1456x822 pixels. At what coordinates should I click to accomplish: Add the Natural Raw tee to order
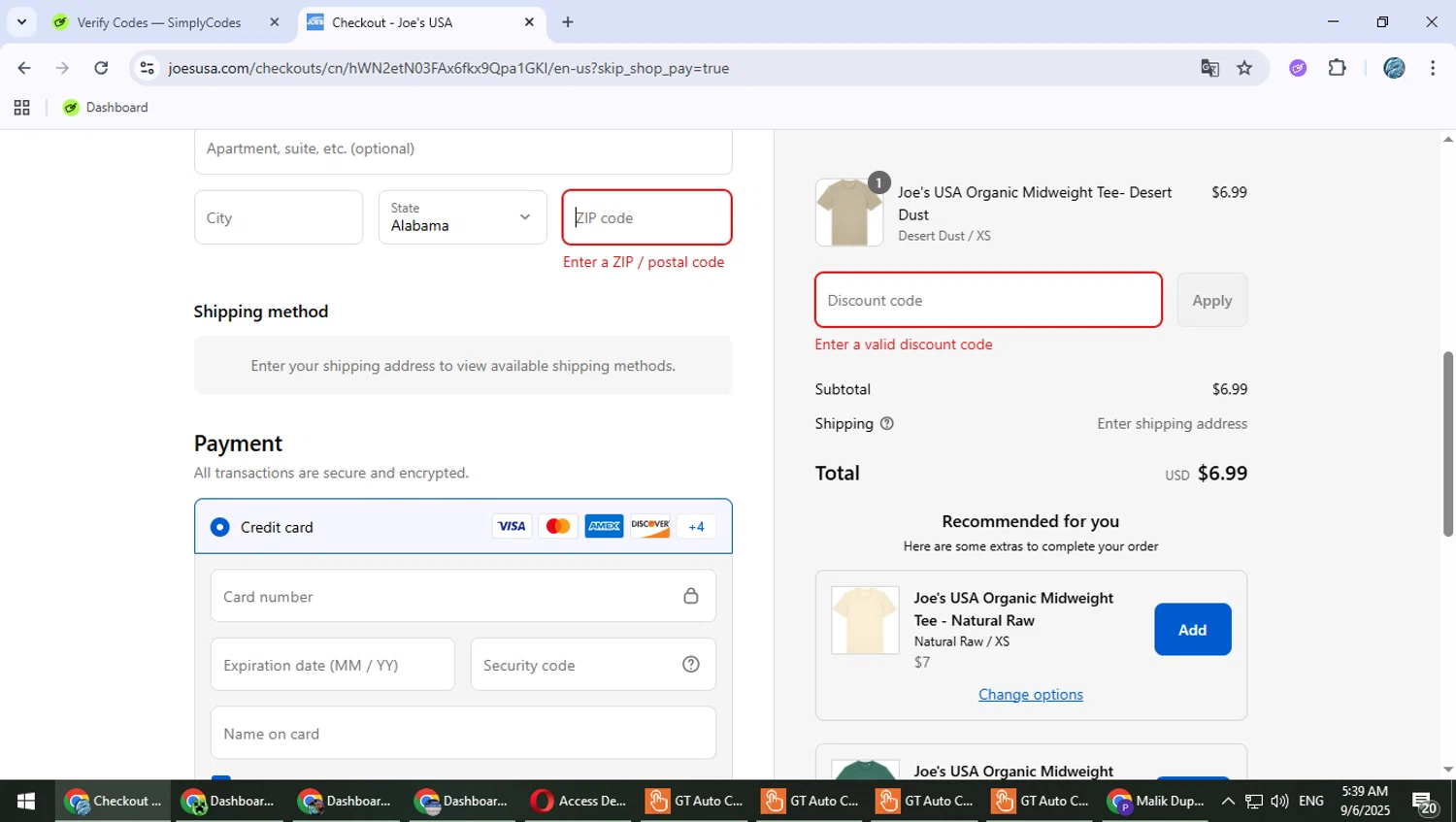[x=1193, y=630]
